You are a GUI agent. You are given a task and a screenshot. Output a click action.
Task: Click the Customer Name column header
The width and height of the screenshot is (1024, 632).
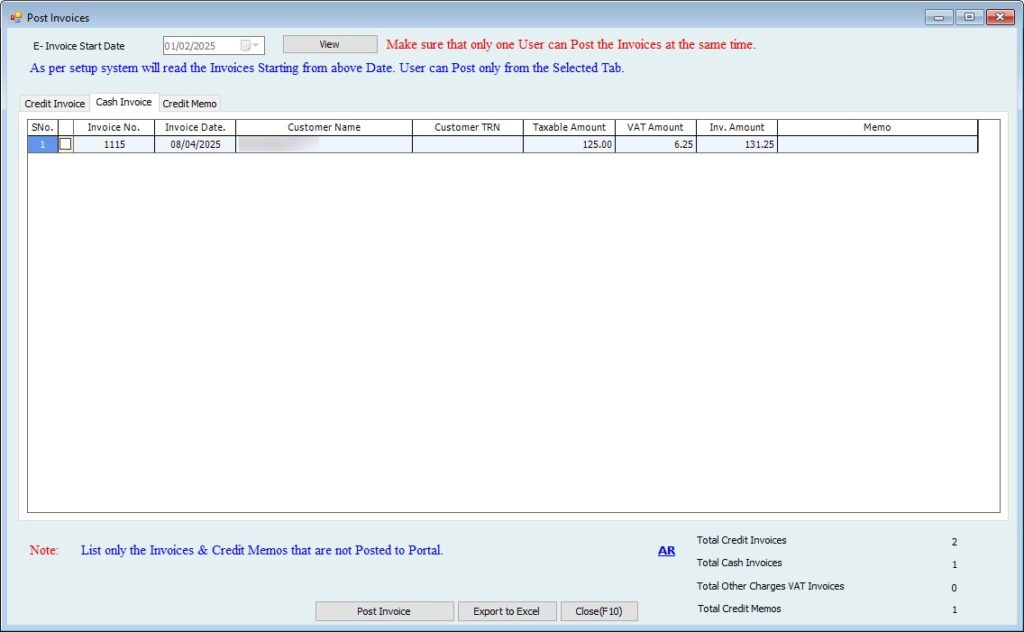[x=324, y=127]
